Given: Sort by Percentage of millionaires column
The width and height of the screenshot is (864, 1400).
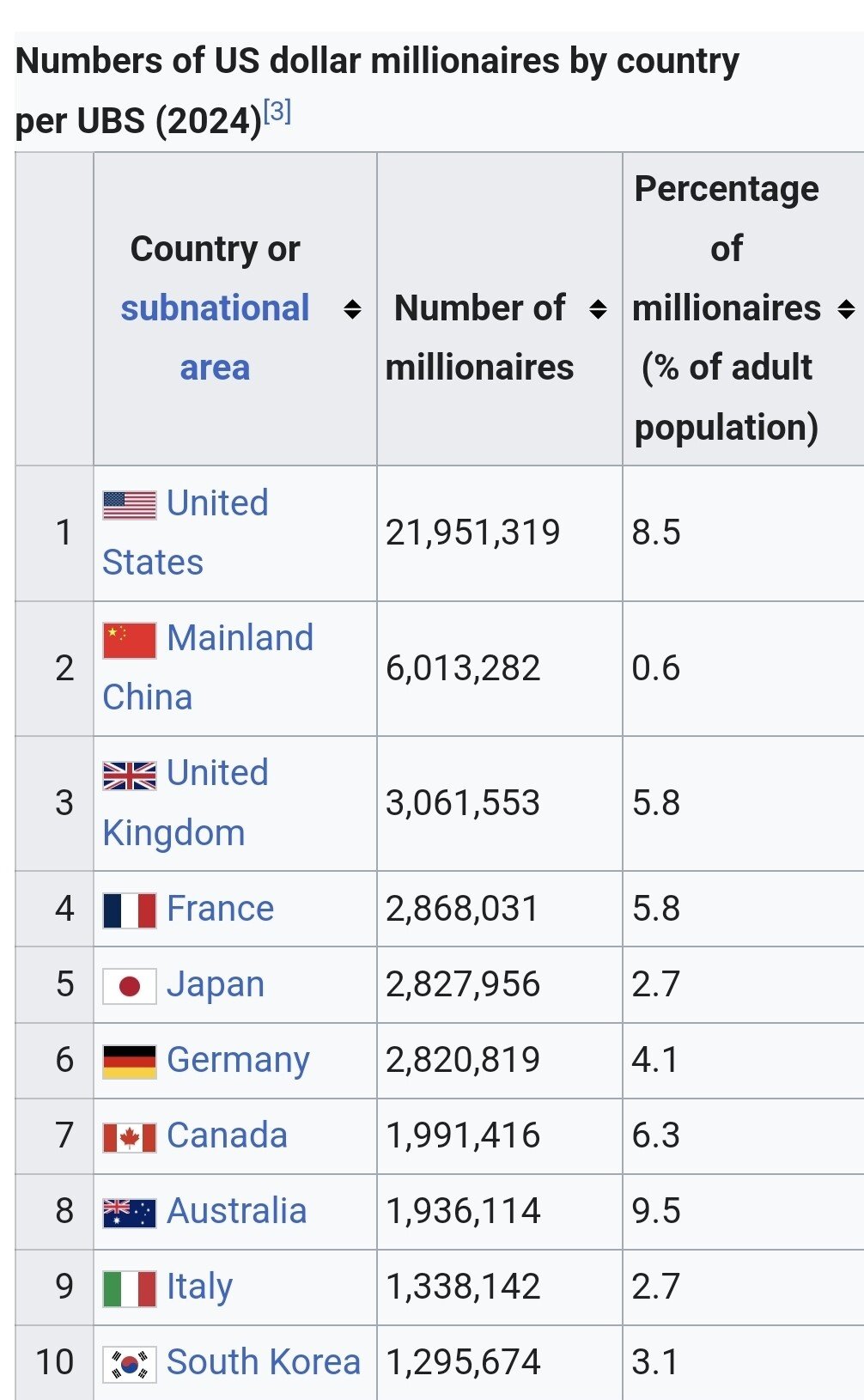Looking at the screenshot, I should coord(846,309).
